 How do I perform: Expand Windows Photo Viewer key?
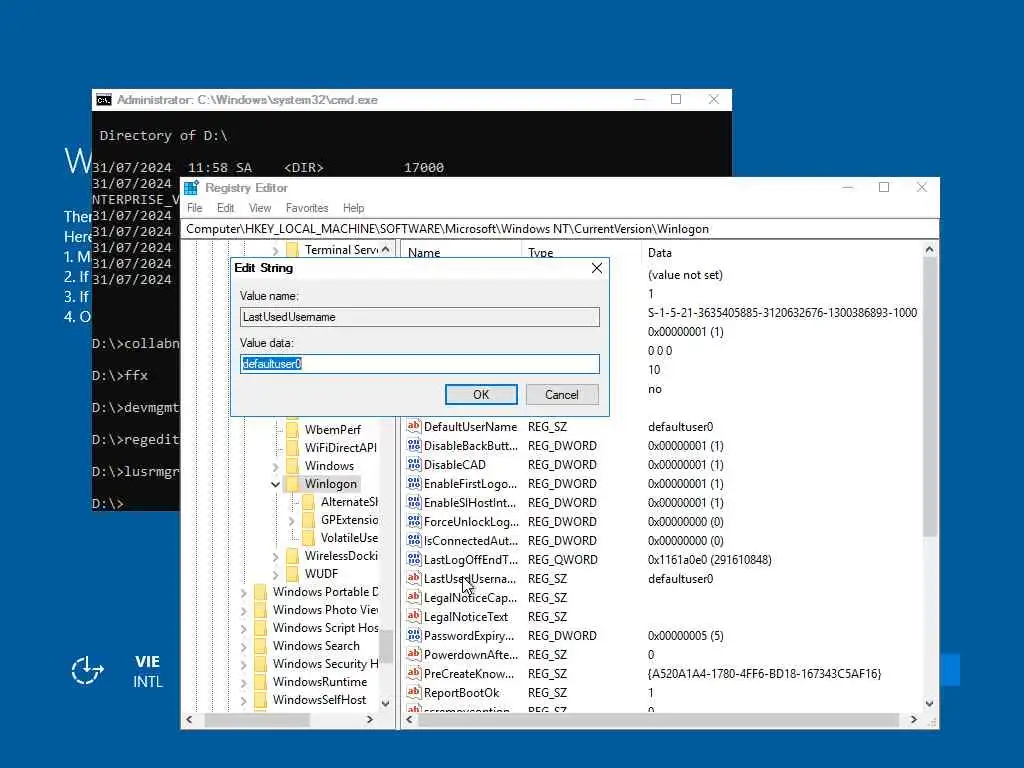pyautogui.click(x=243, y=611)
